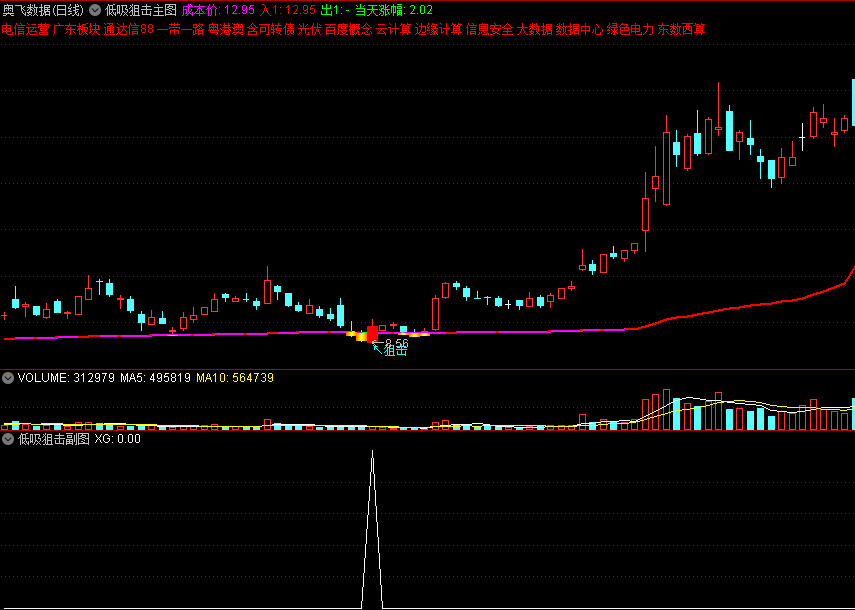
Task: Click the yellow MA10: 564739 reading
Action: [235, 378]
